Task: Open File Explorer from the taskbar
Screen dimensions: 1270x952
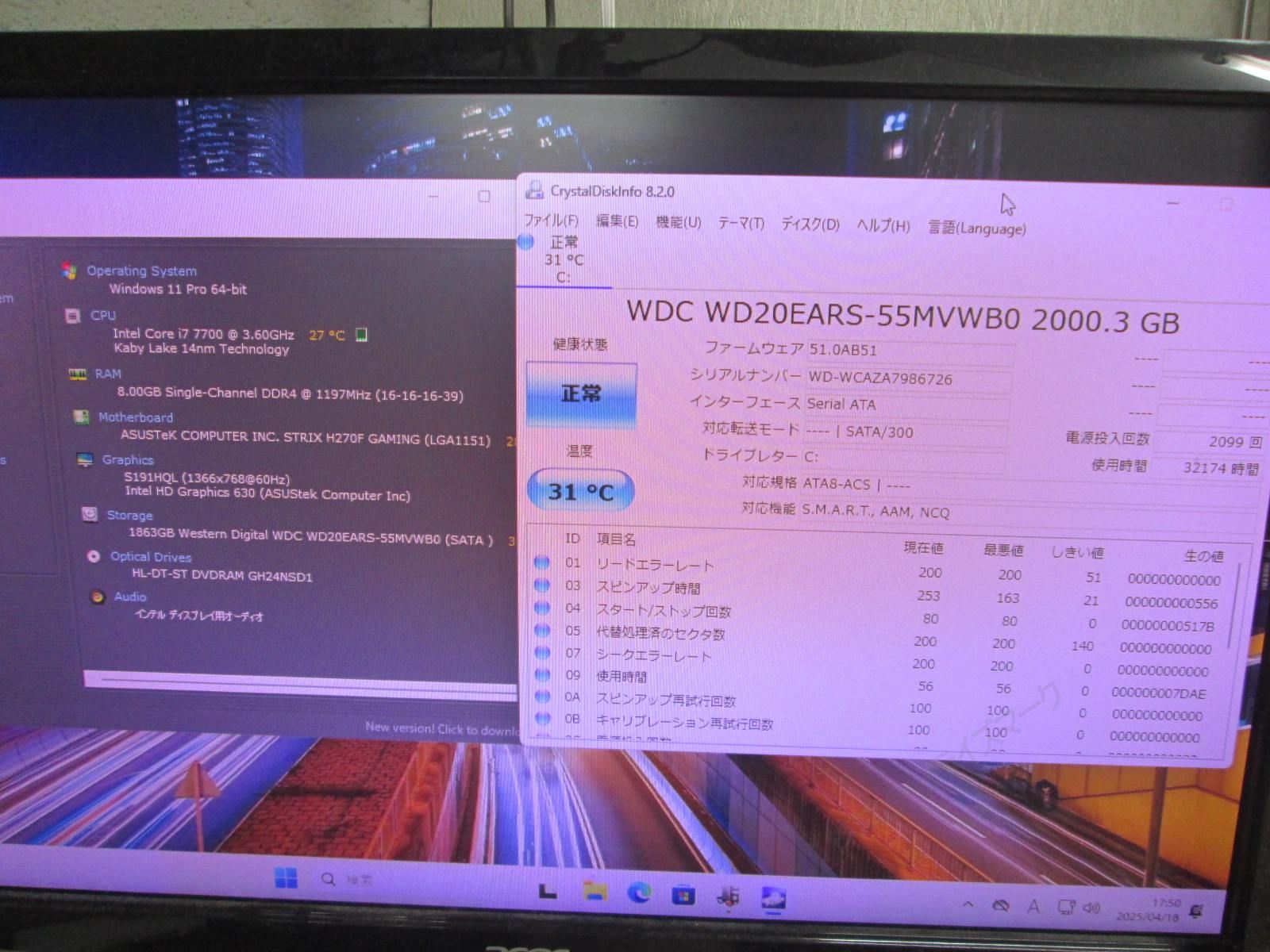Action: (595, 891)
